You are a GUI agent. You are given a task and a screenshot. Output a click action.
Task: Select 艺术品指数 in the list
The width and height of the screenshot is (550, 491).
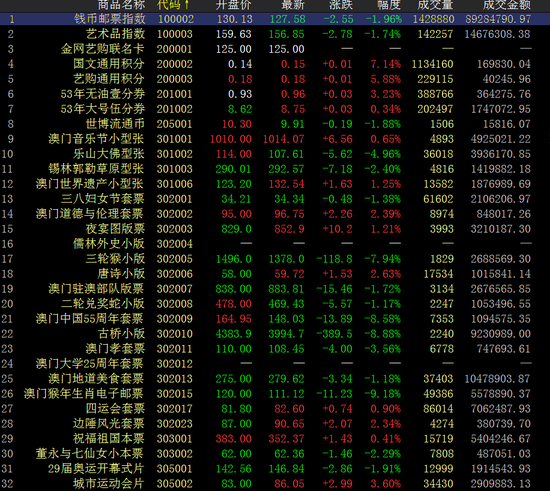click(x=115, y=34)
